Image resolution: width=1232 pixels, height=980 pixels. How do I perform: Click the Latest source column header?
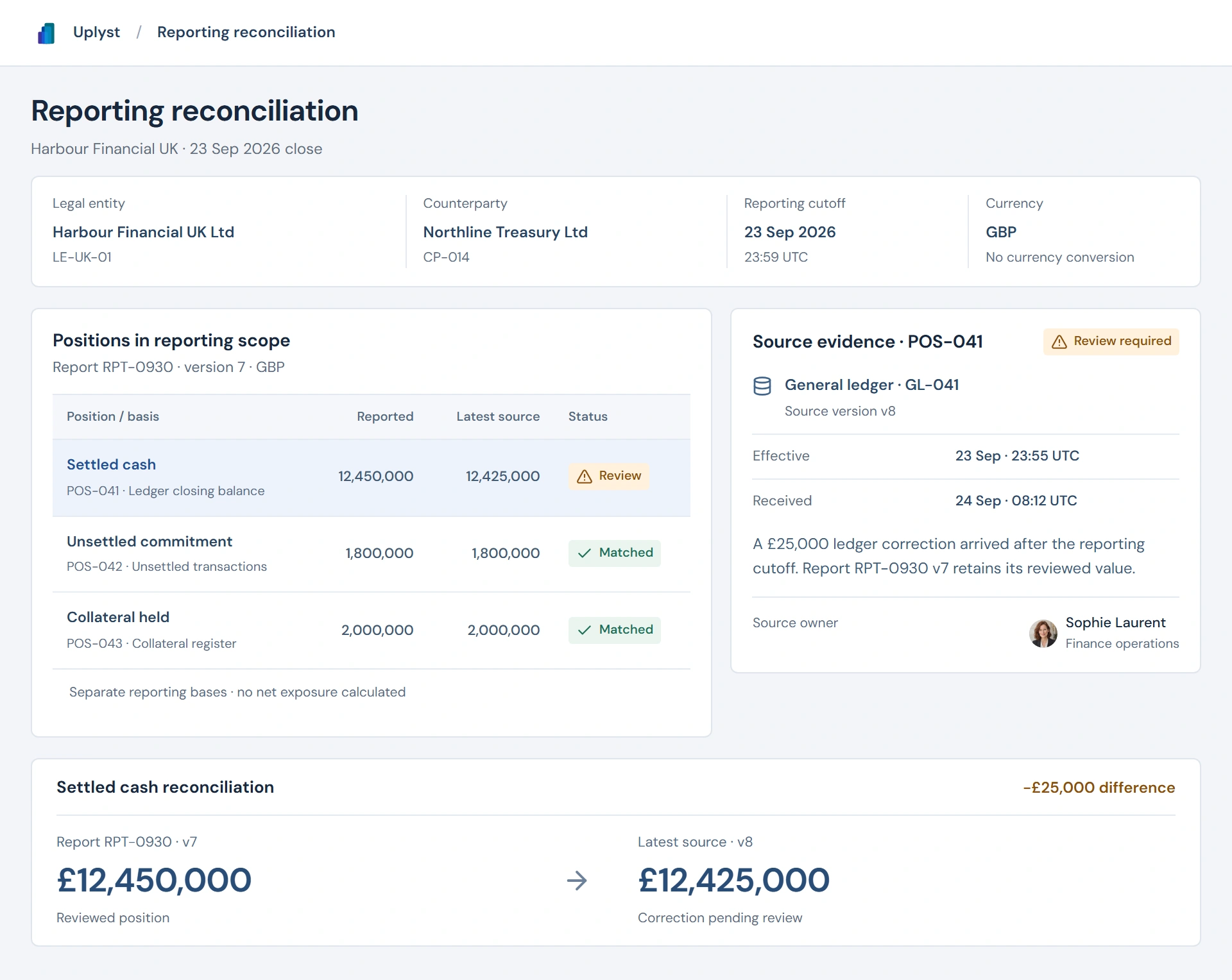tap(498, 416)
